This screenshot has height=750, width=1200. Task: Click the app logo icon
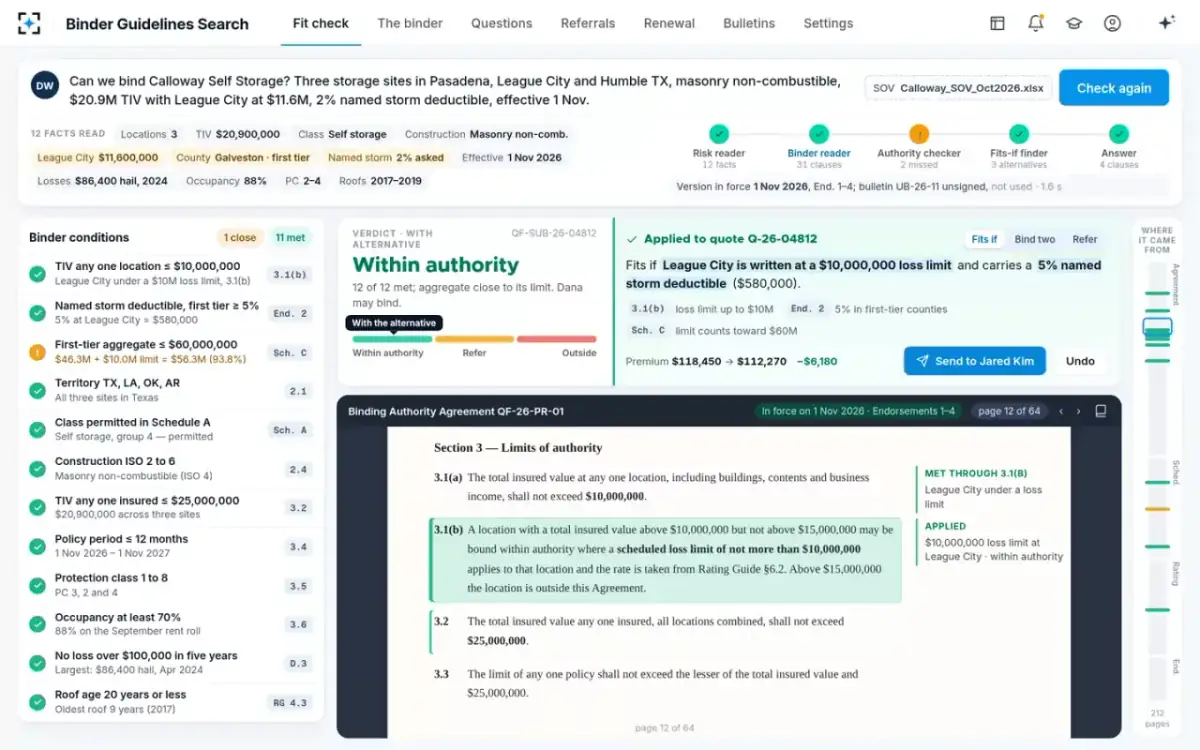click(x=29, y=23)
